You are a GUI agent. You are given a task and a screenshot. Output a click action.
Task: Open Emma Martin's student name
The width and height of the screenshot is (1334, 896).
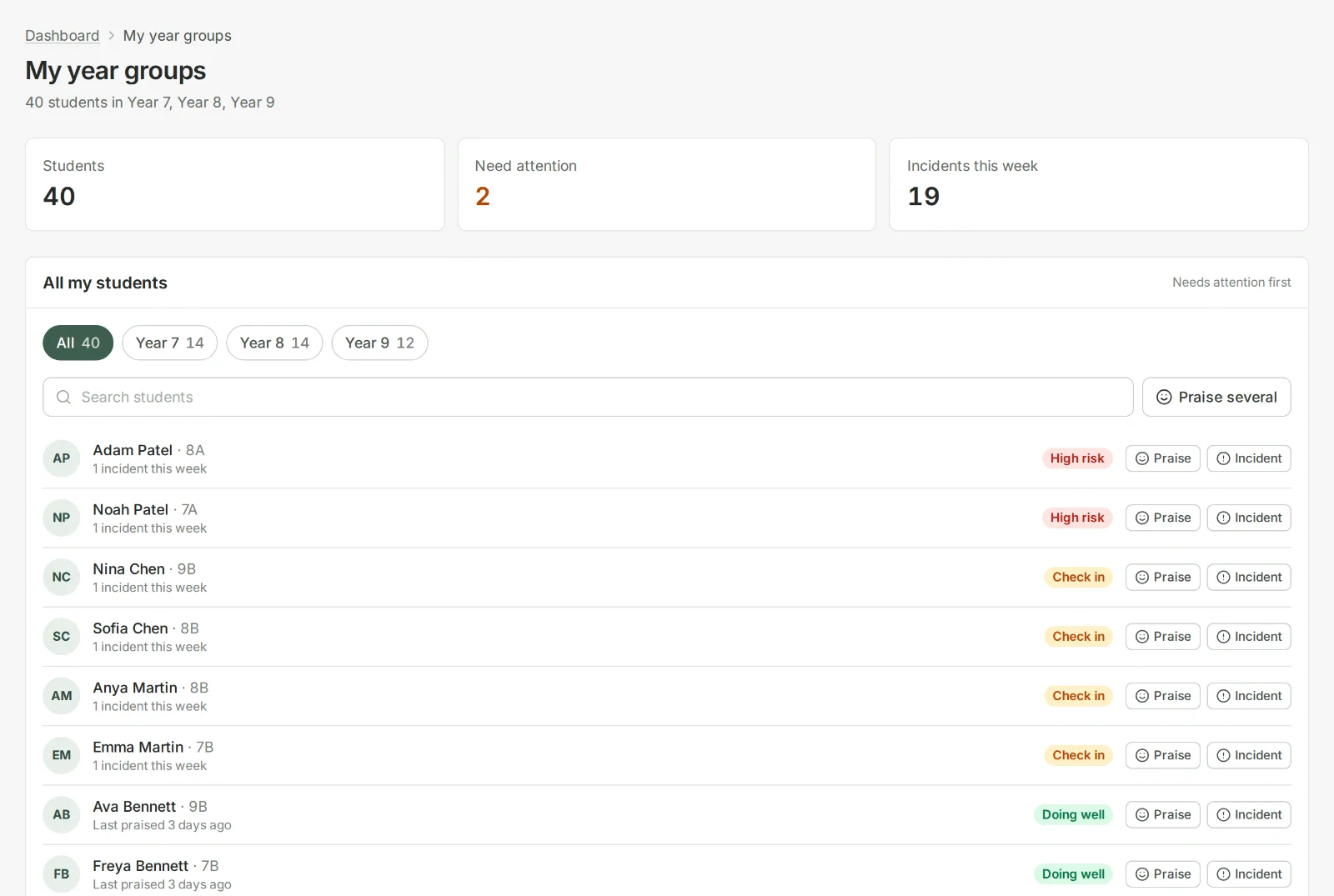pyautogui.click(x=138, y=747)
